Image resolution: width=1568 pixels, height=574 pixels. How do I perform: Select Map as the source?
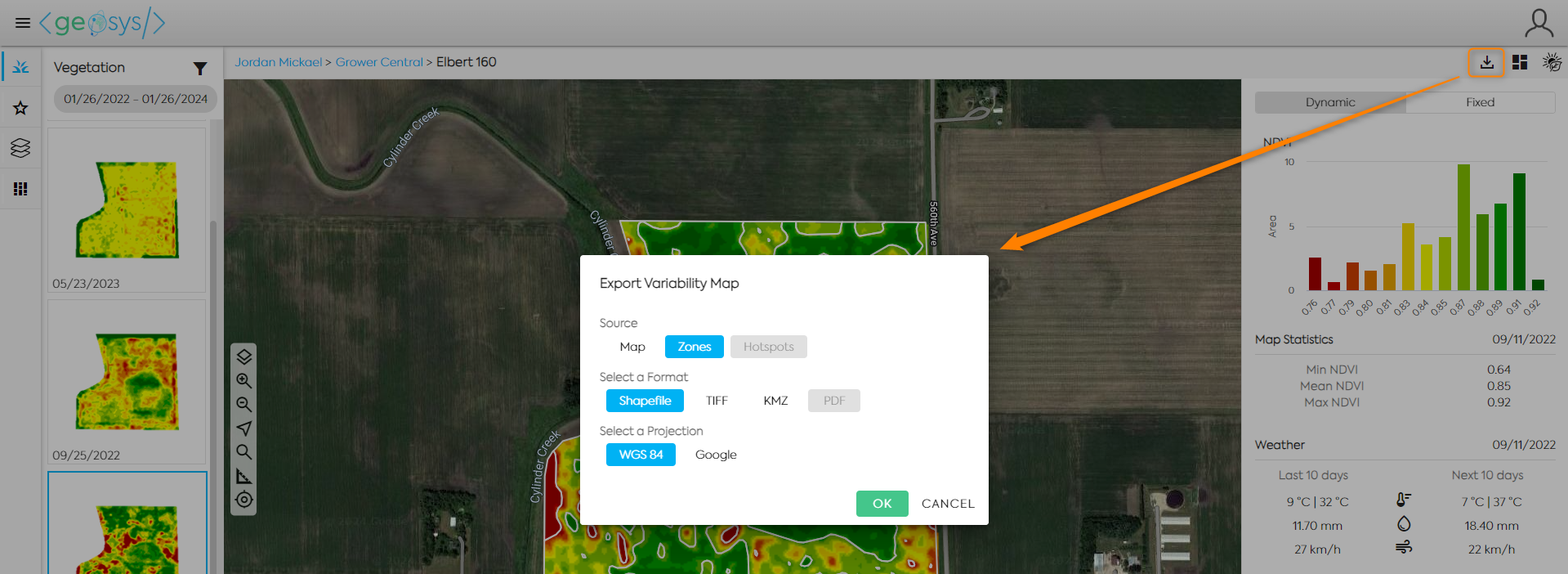[632, 347]
